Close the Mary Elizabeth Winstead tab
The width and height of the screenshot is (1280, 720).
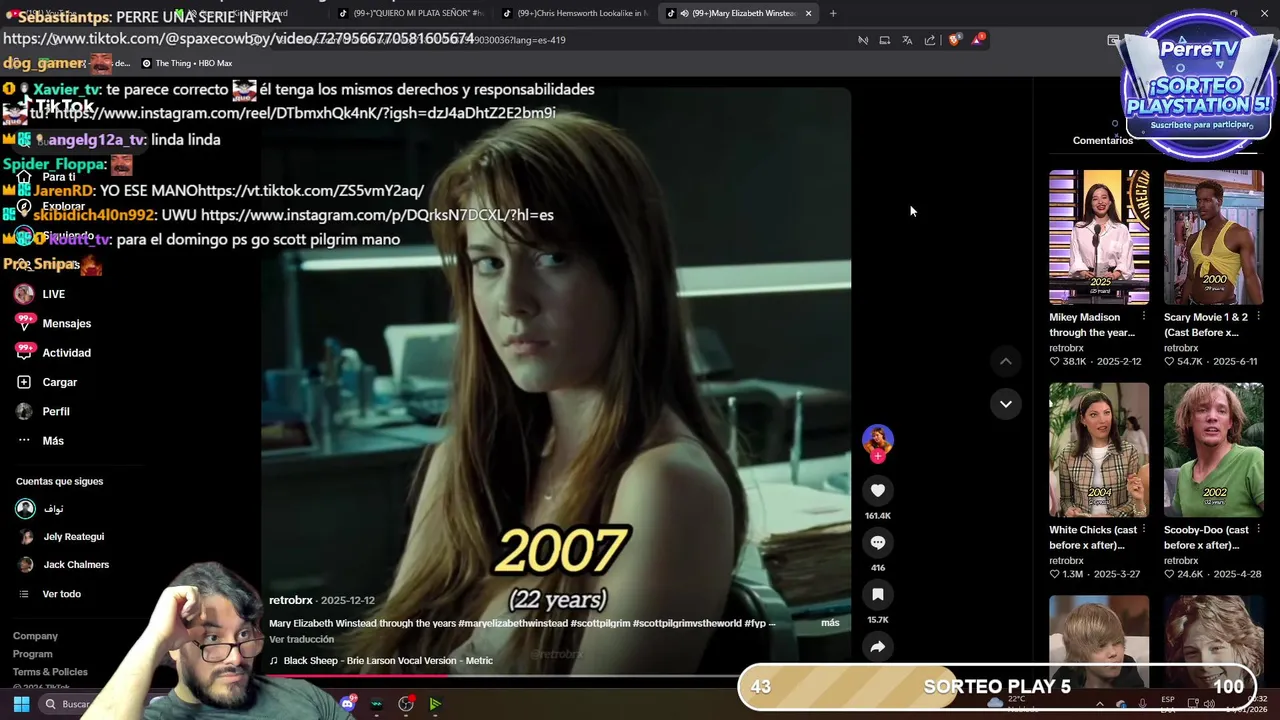tap(808, 13)
